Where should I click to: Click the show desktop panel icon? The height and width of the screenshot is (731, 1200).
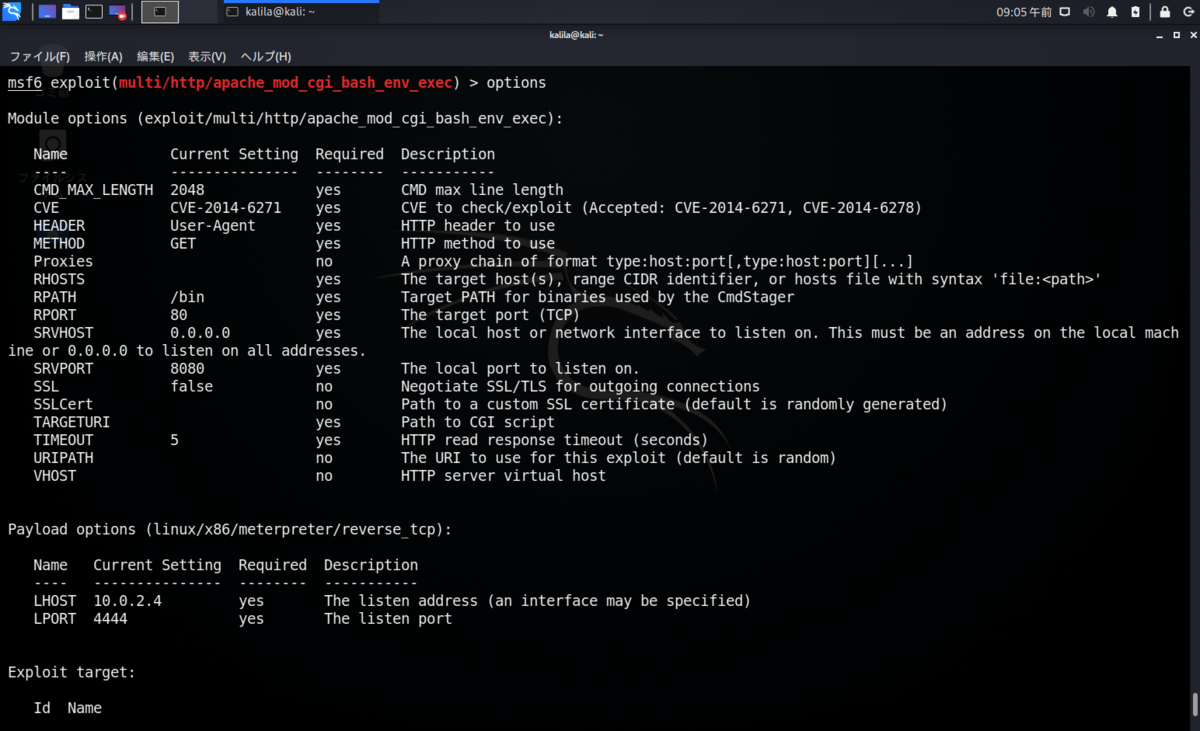coord(47,12)
